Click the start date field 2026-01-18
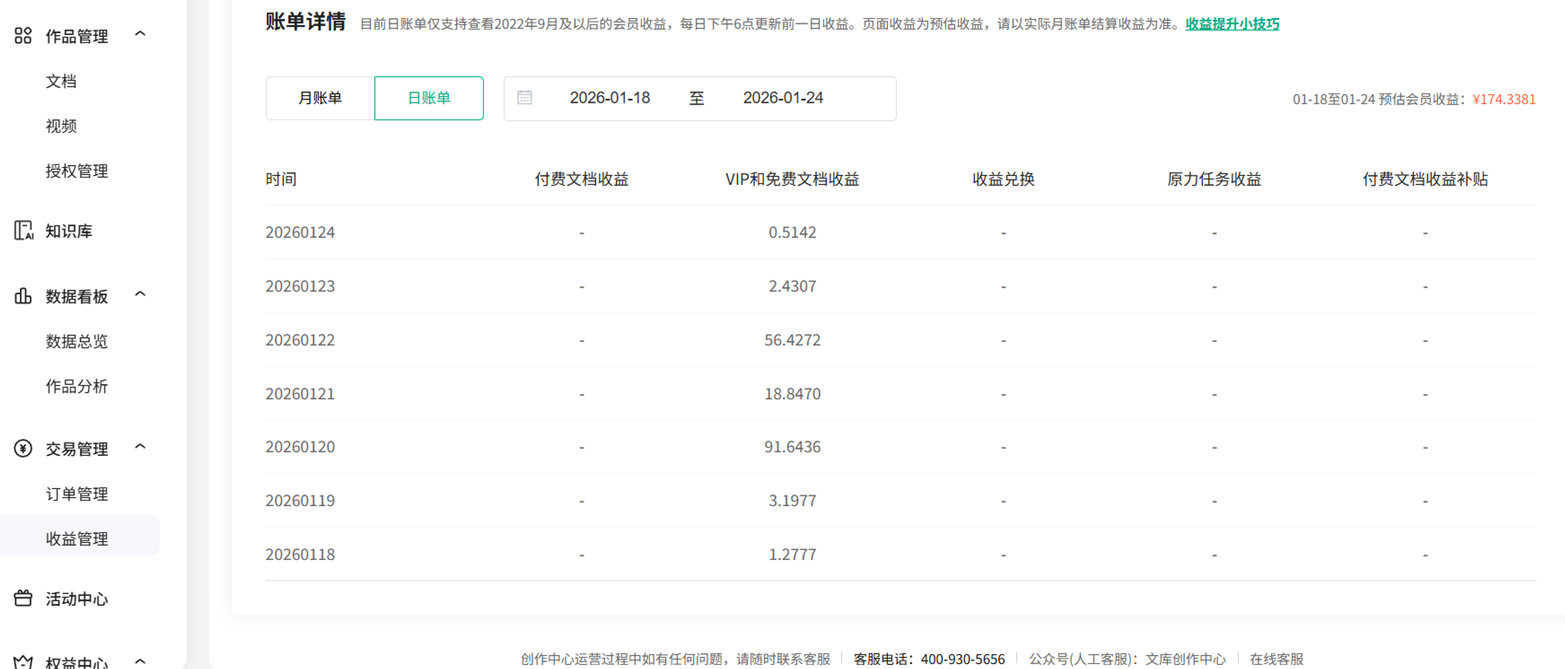Screen dimensions: 1565x669 click(x=612, y=98)
